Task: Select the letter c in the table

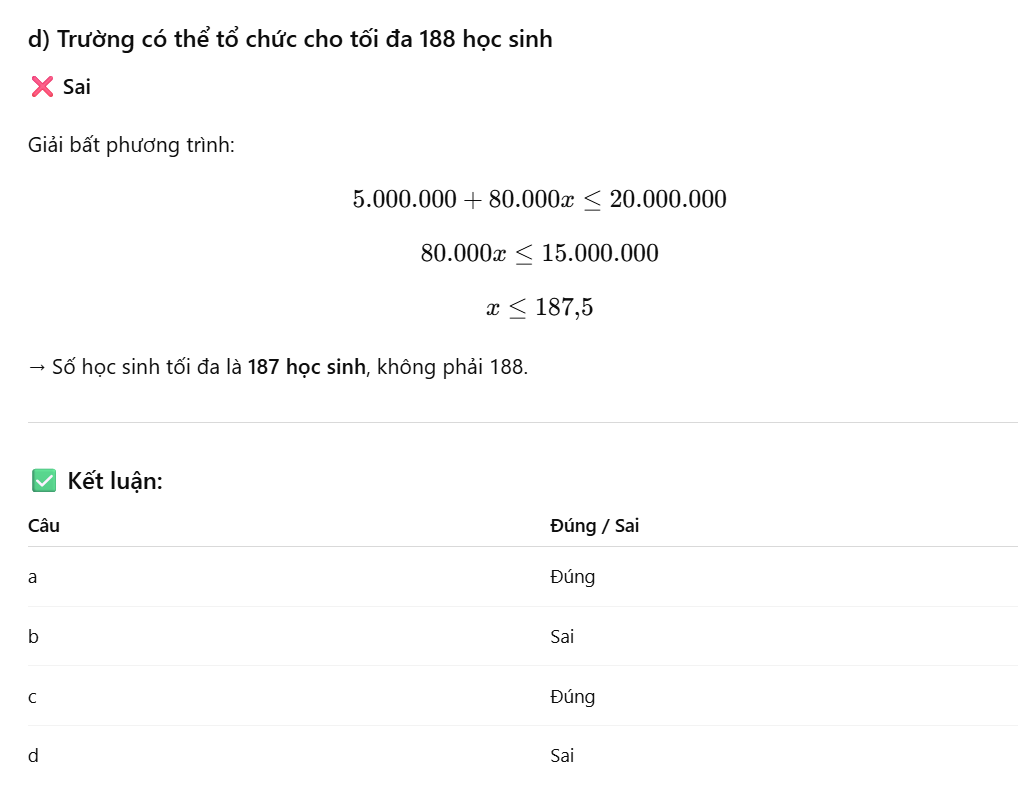Action: (33, 696)
